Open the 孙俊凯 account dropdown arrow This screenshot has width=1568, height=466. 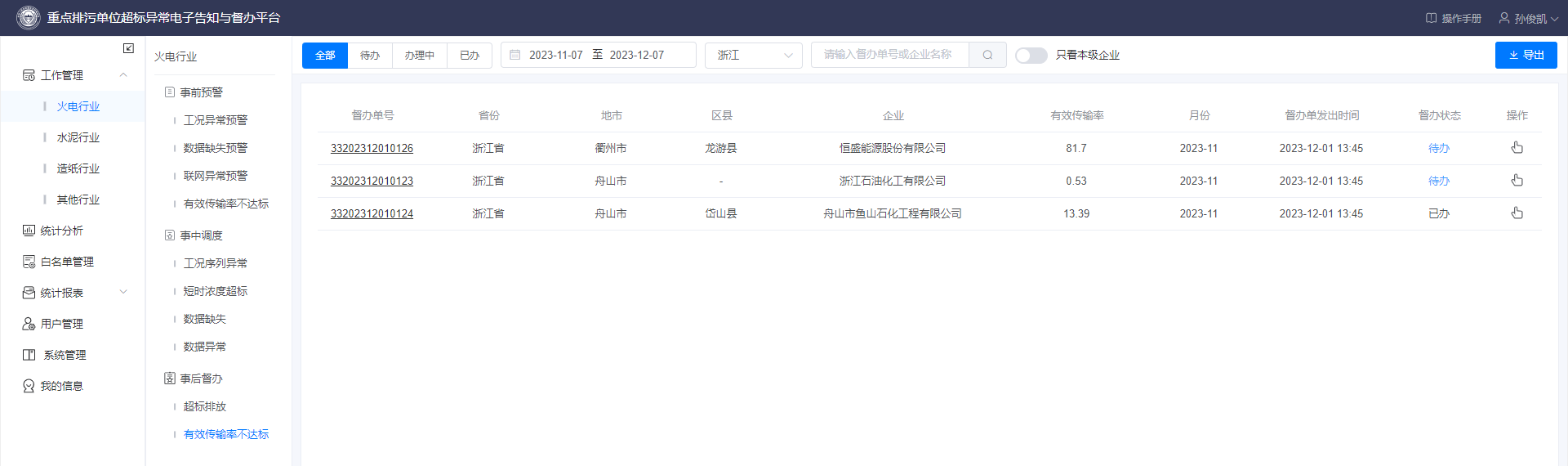coord(1554,18)
